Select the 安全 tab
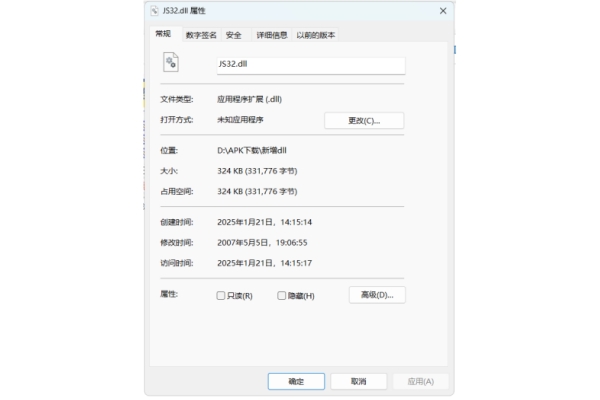Image resolution: width=600 pixels, height=400 pixels. click(234, 35)
